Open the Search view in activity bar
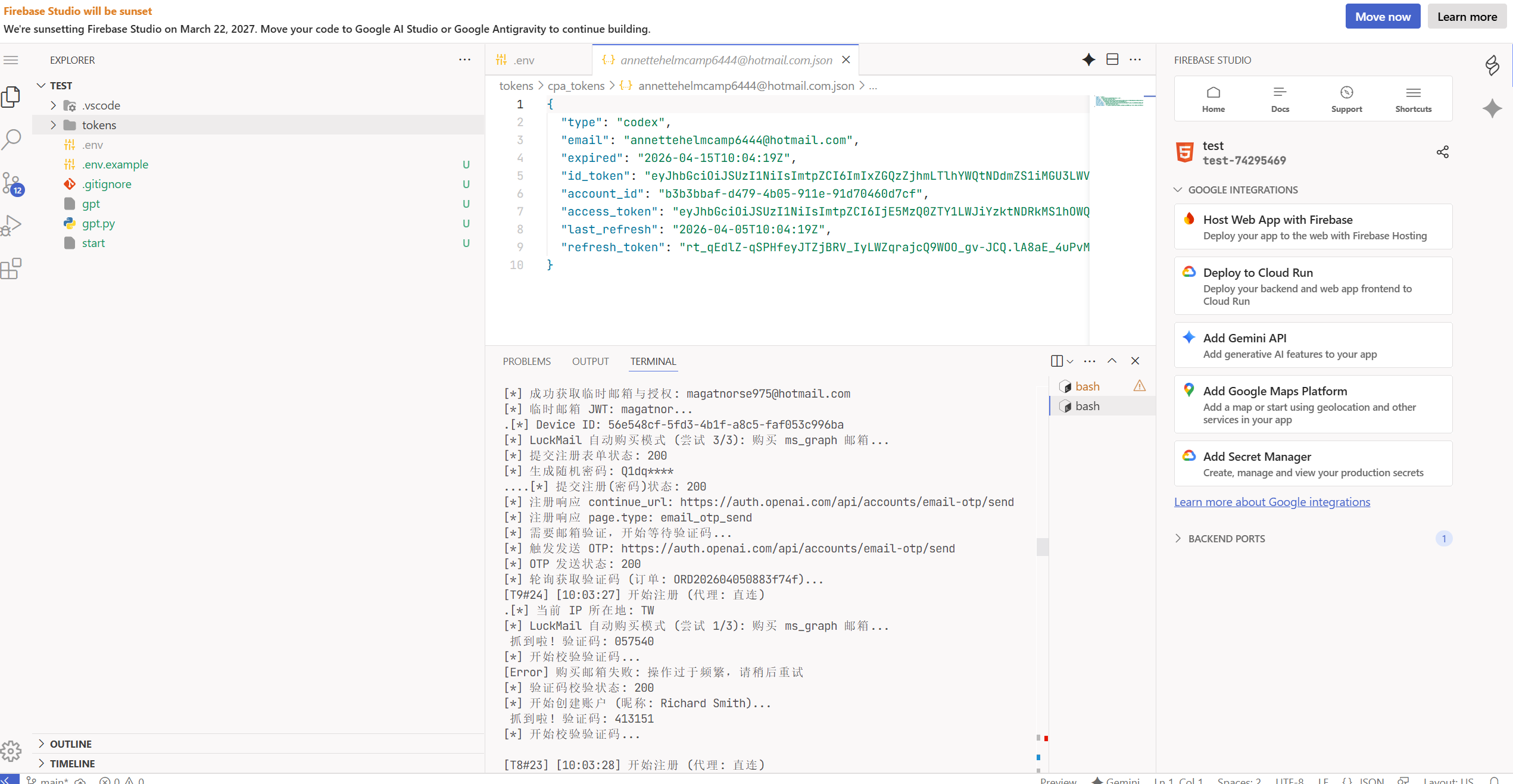 coord(11,140)
